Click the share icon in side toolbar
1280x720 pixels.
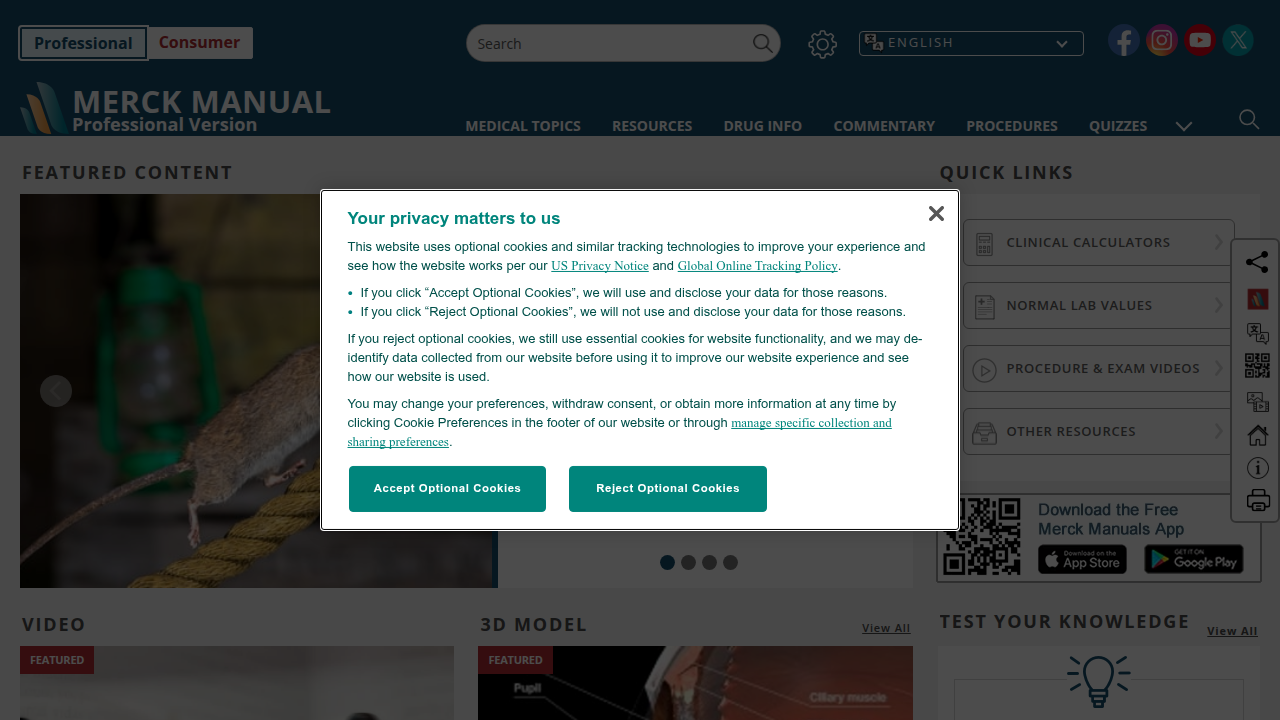1257,262
